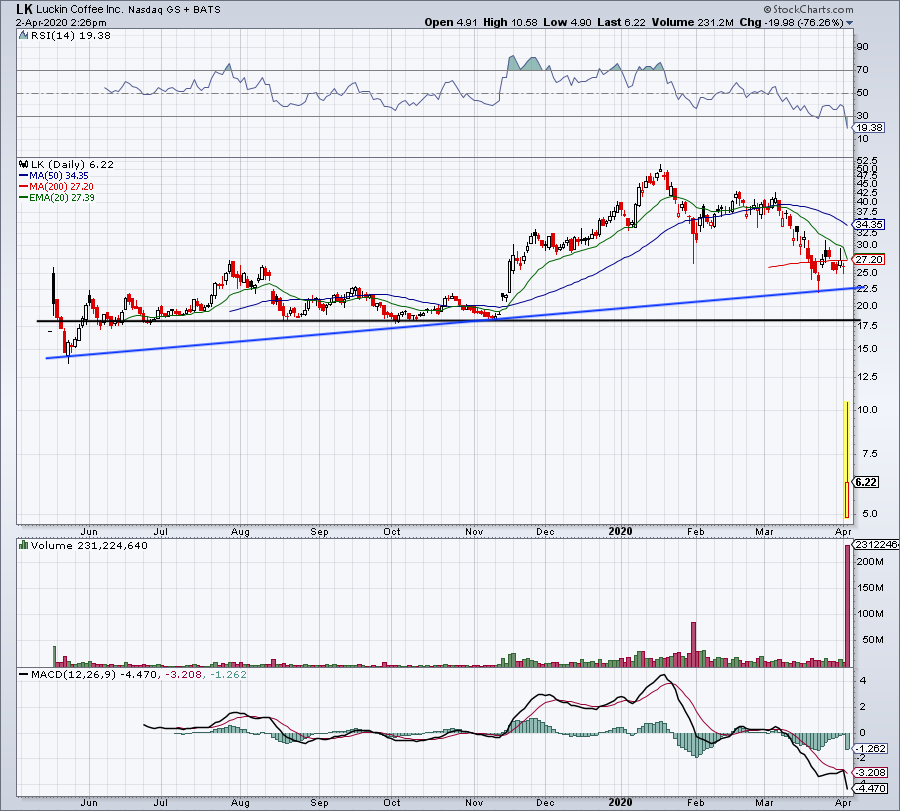Screen dimensions: 900x811
Task: Click the rising blue trendline
Action: pos(455,323)
